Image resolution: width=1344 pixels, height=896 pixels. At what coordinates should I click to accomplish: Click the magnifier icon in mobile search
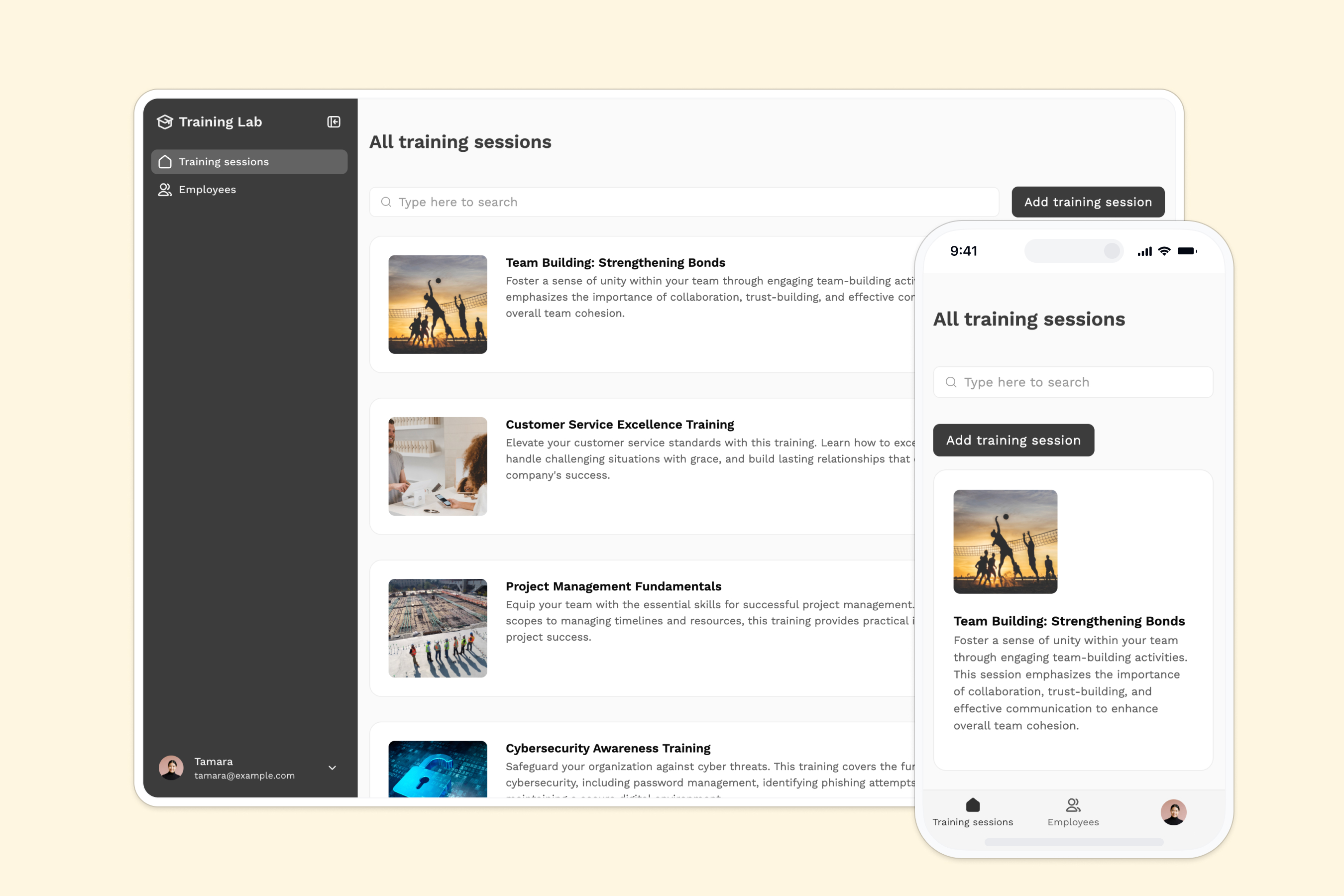[951, 382]
